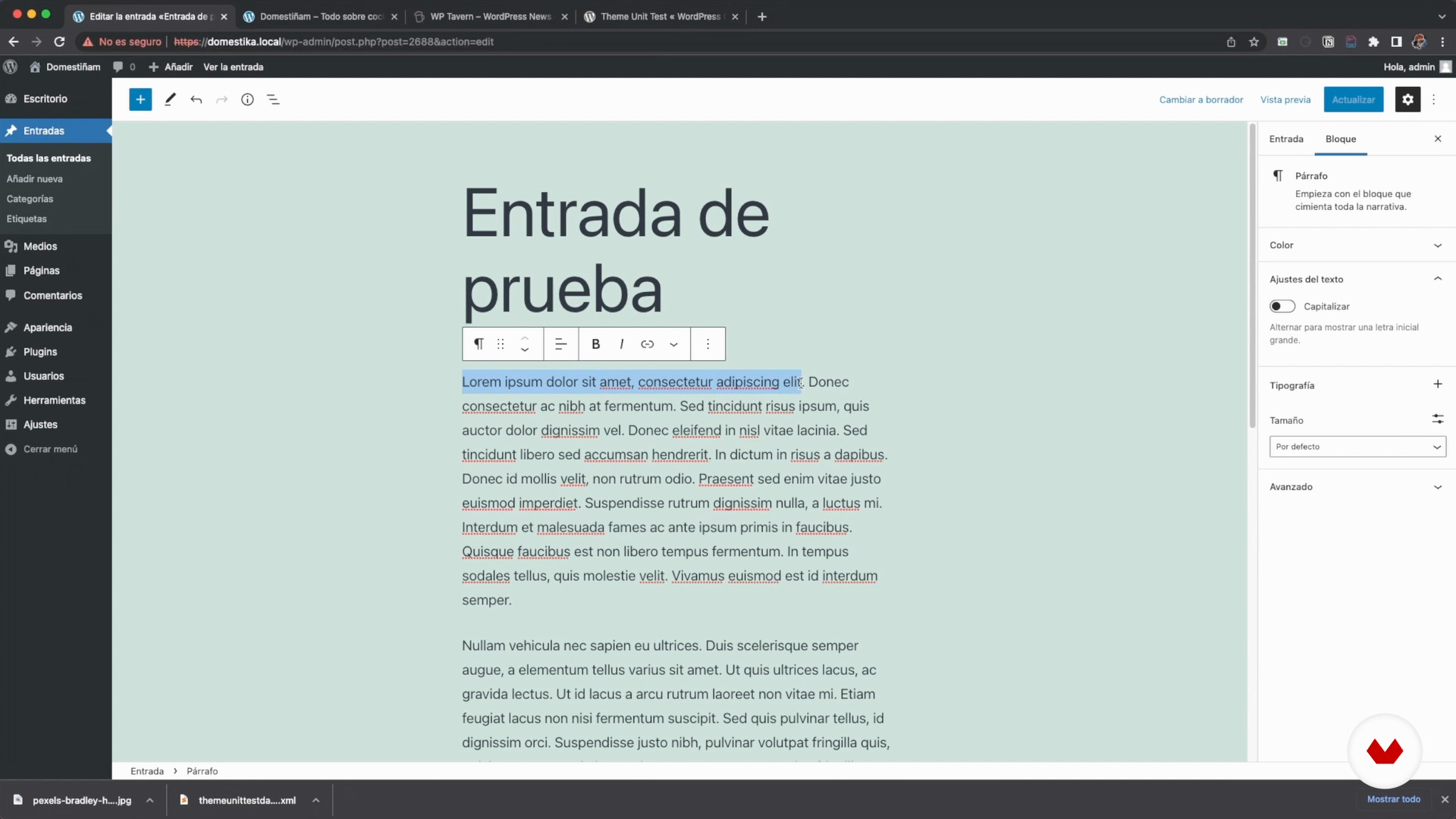This screenshot has width=1456, height=819.
Task: Open Etiquetas submenu link
Action: 27,218
